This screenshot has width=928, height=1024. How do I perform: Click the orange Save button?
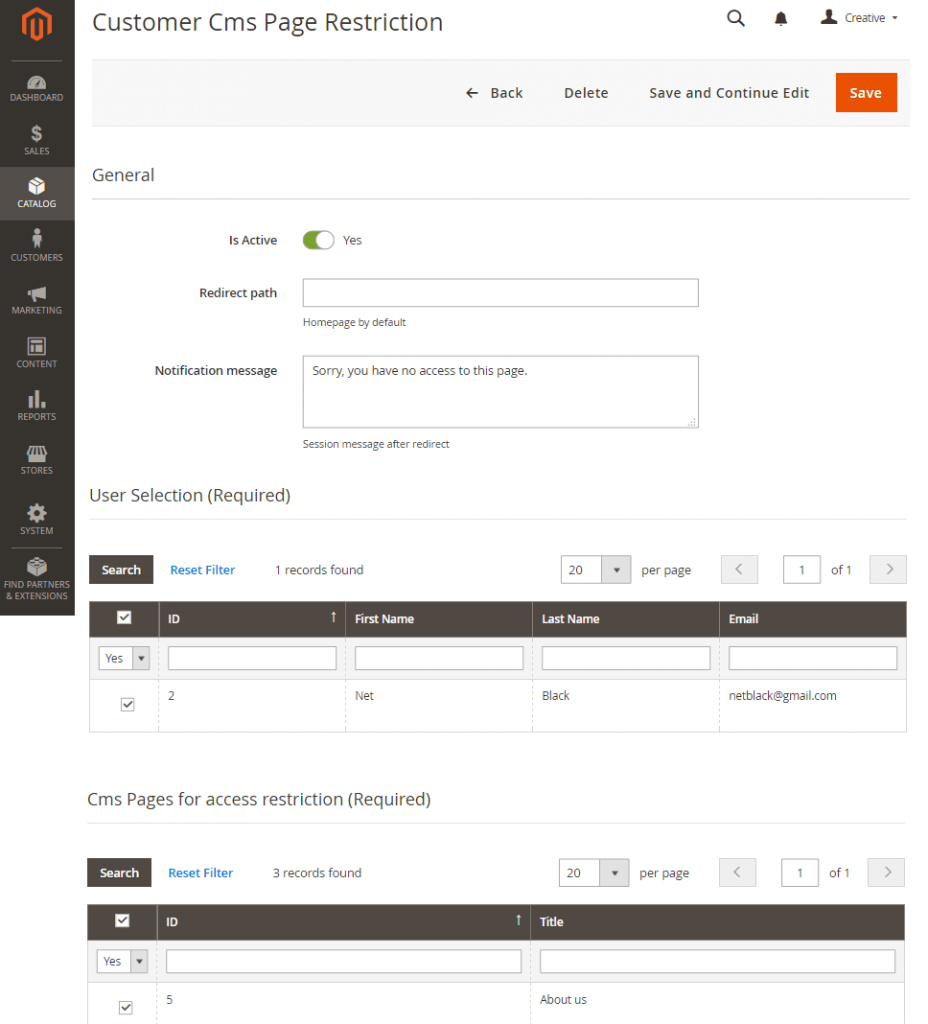pos(865,93)
